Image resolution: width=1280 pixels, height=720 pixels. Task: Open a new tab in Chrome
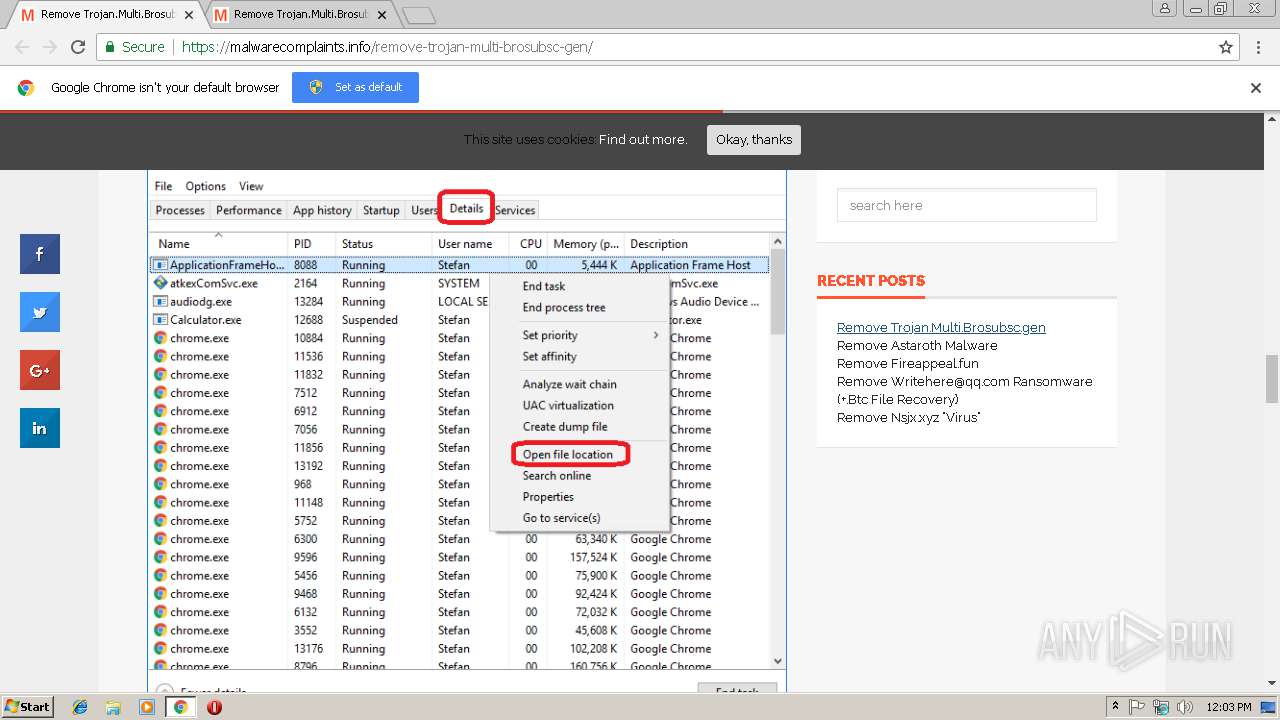tap(418, 15)
